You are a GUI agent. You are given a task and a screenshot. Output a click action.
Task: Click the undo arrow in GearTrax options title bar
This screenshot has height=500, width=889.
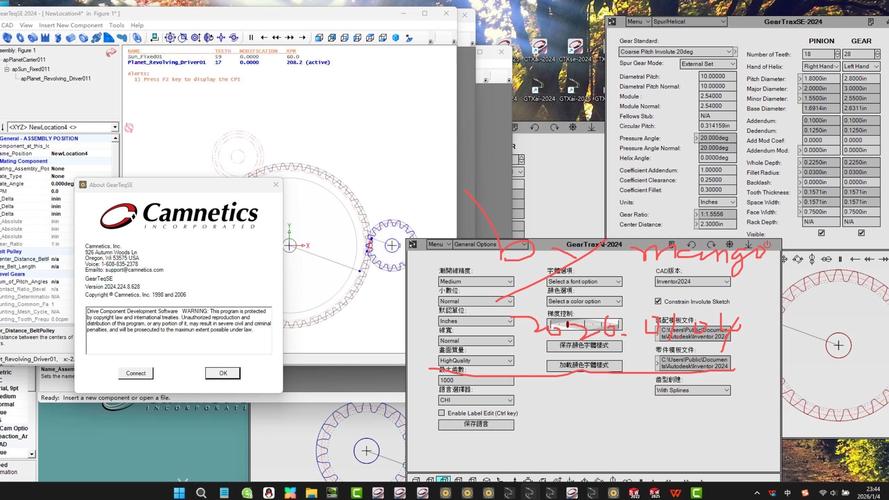(692, 244)
